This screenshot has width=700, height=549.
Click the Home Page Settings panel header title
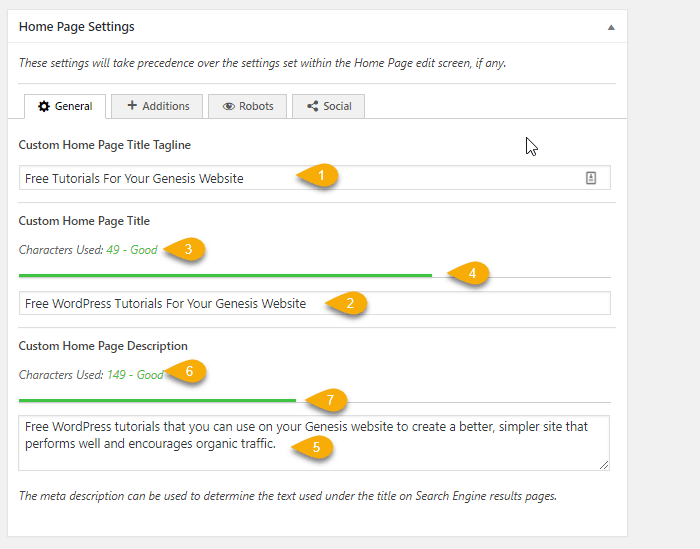(77, 27)
